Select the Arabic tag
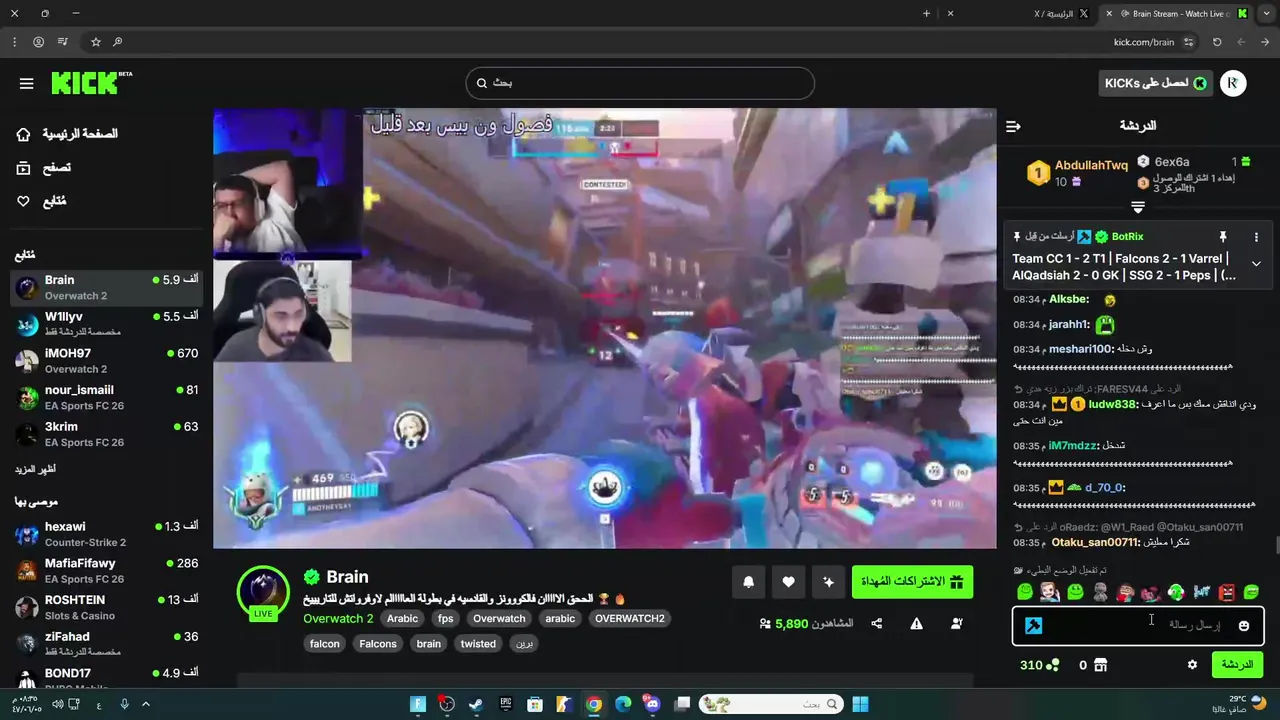This screenshot has width=1280, height=720. pos(402,618)
